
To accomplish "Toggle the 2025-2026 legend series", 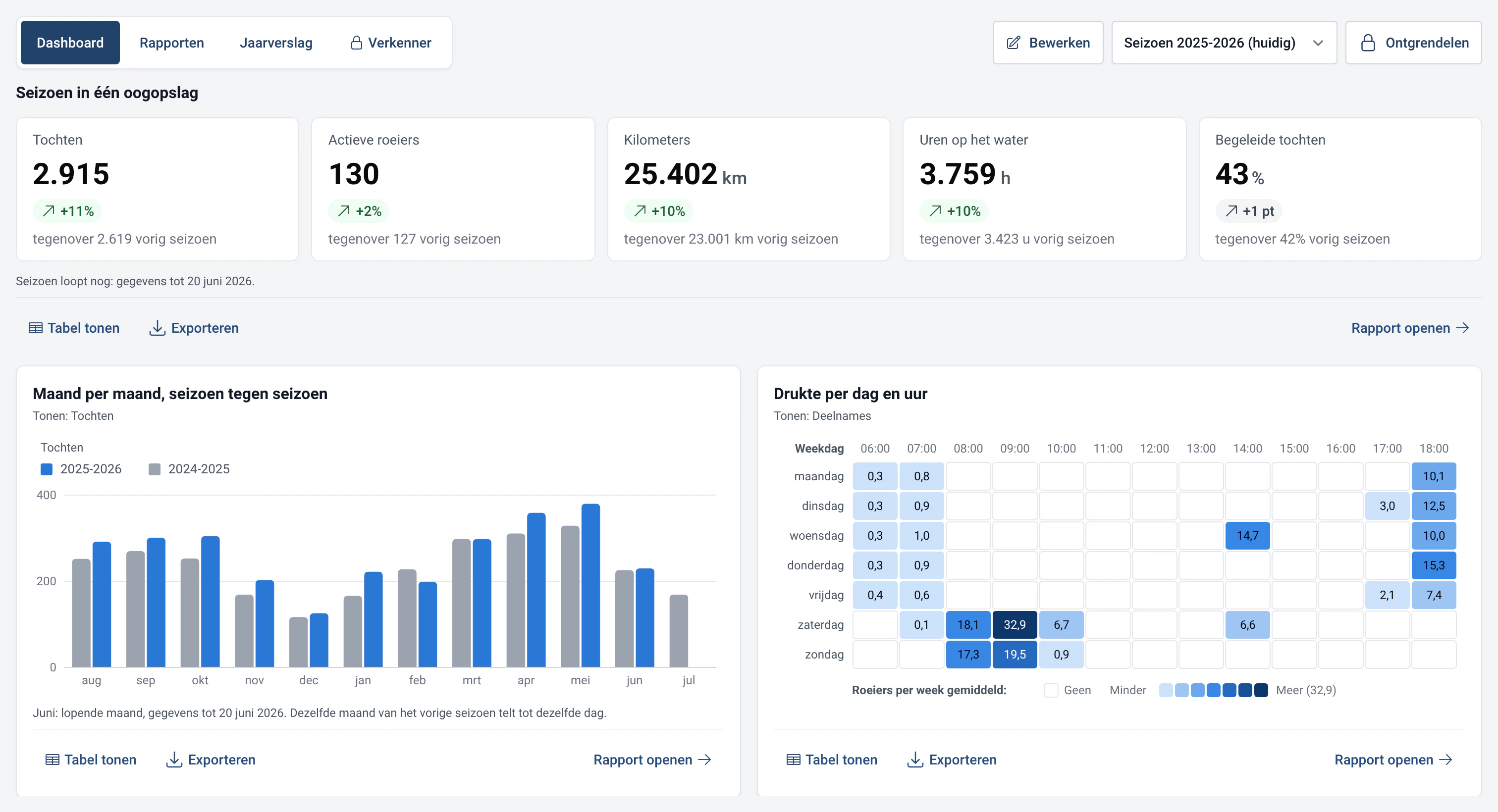I will [x=81, y=469].
